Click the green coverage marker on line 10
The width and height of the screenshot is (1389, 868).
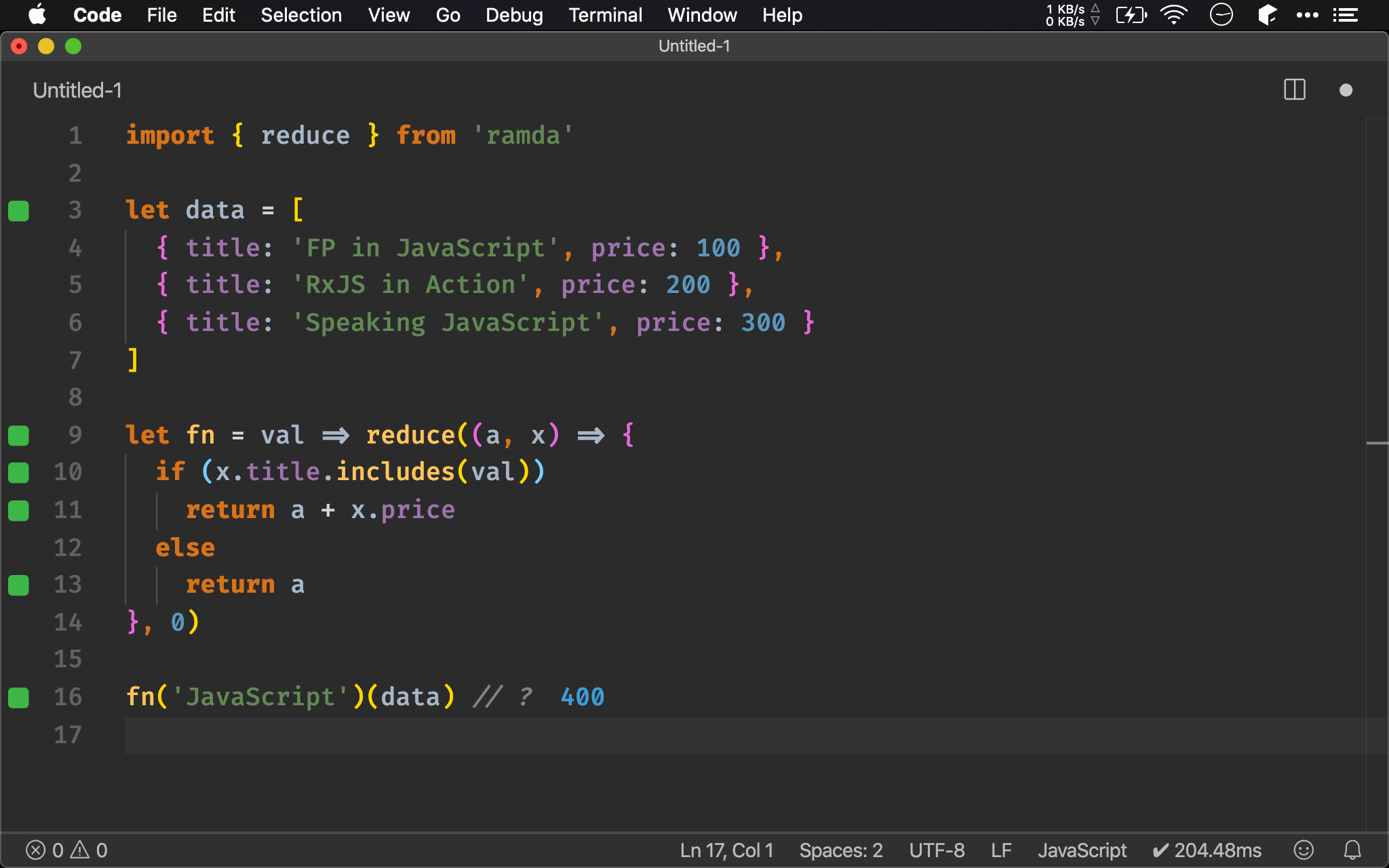[x=18, y=473]
